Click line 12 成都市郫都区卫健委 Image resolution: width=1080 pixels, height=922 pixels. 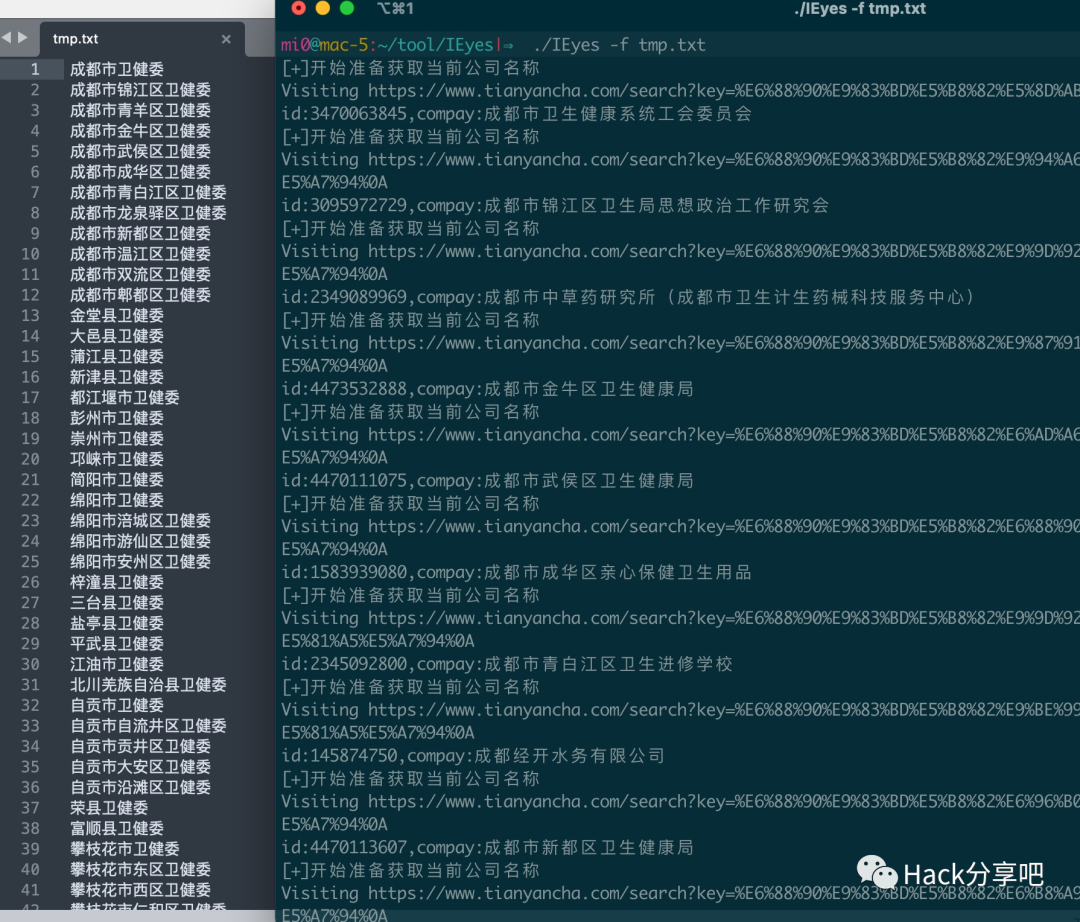click(x=140, y=295)
